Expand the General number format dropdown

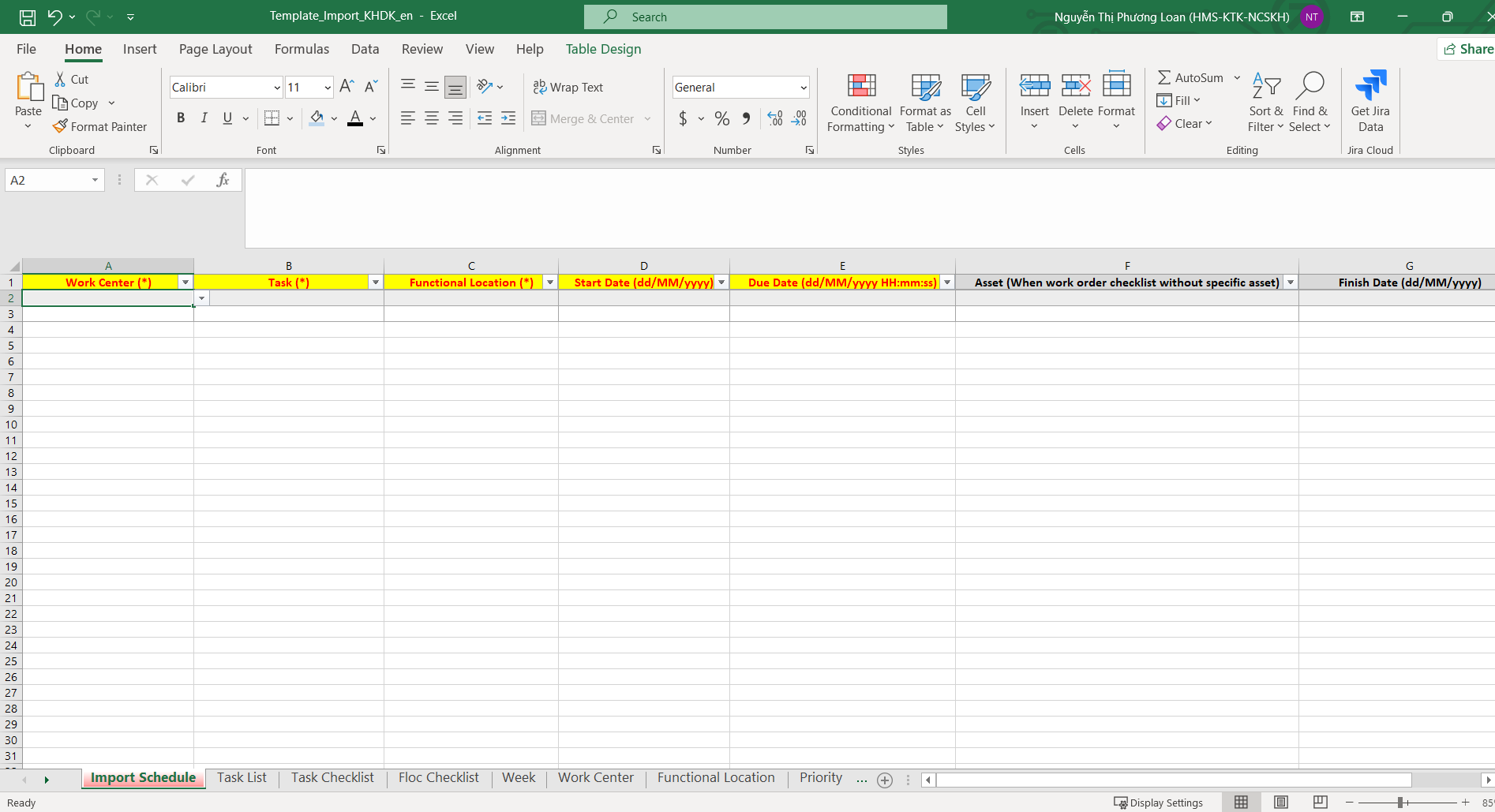803,88
